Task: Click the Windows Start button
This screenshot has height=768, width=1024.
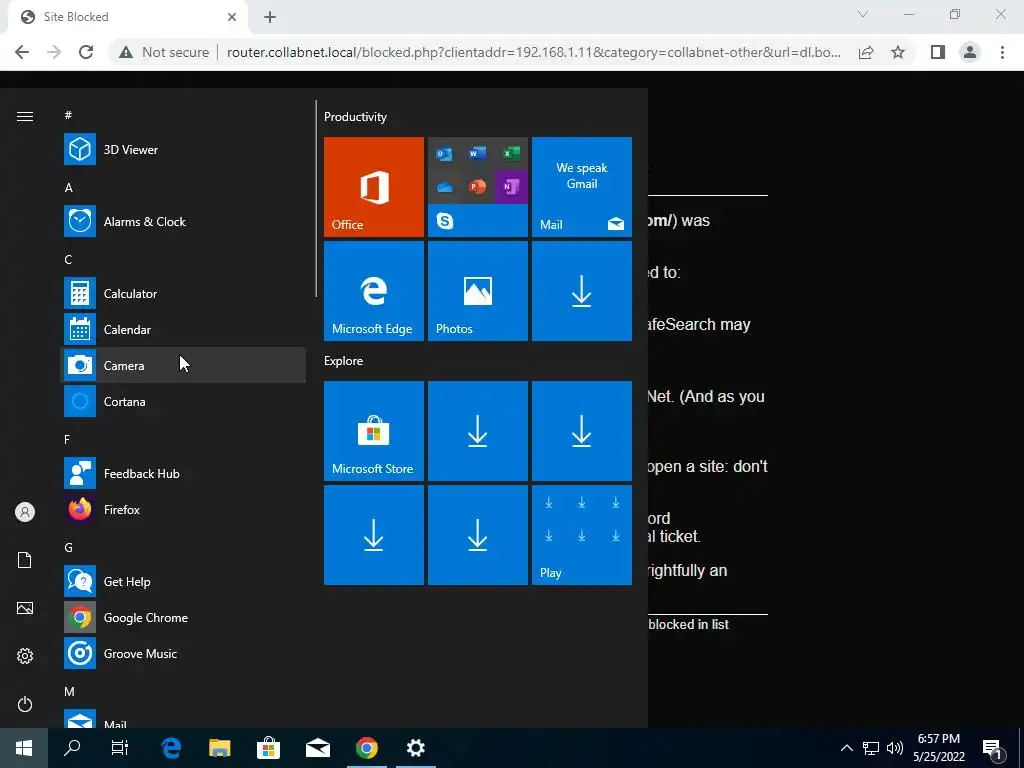Action: [x=24, y=748]
